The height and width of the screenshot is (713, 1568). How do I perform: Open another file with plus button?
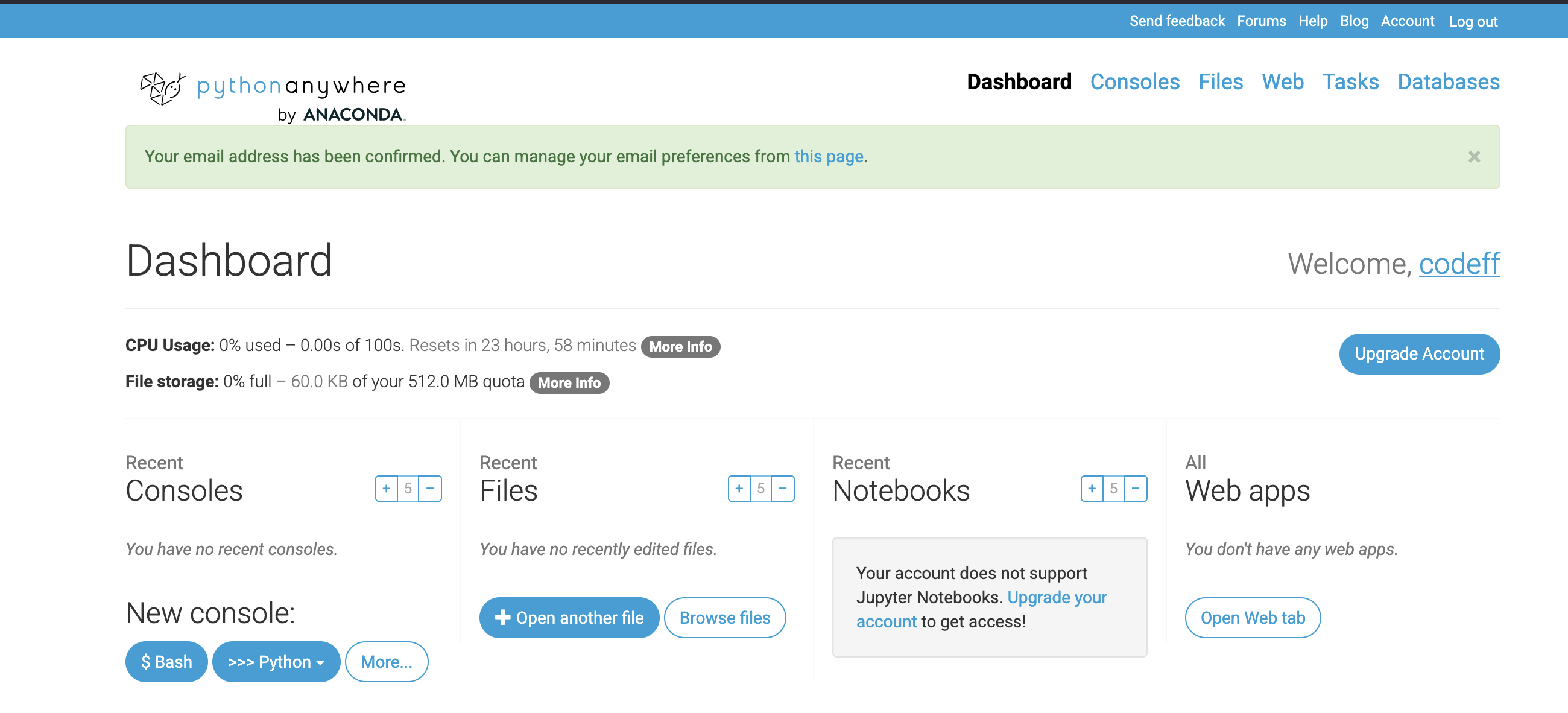(x=569, y=618)
